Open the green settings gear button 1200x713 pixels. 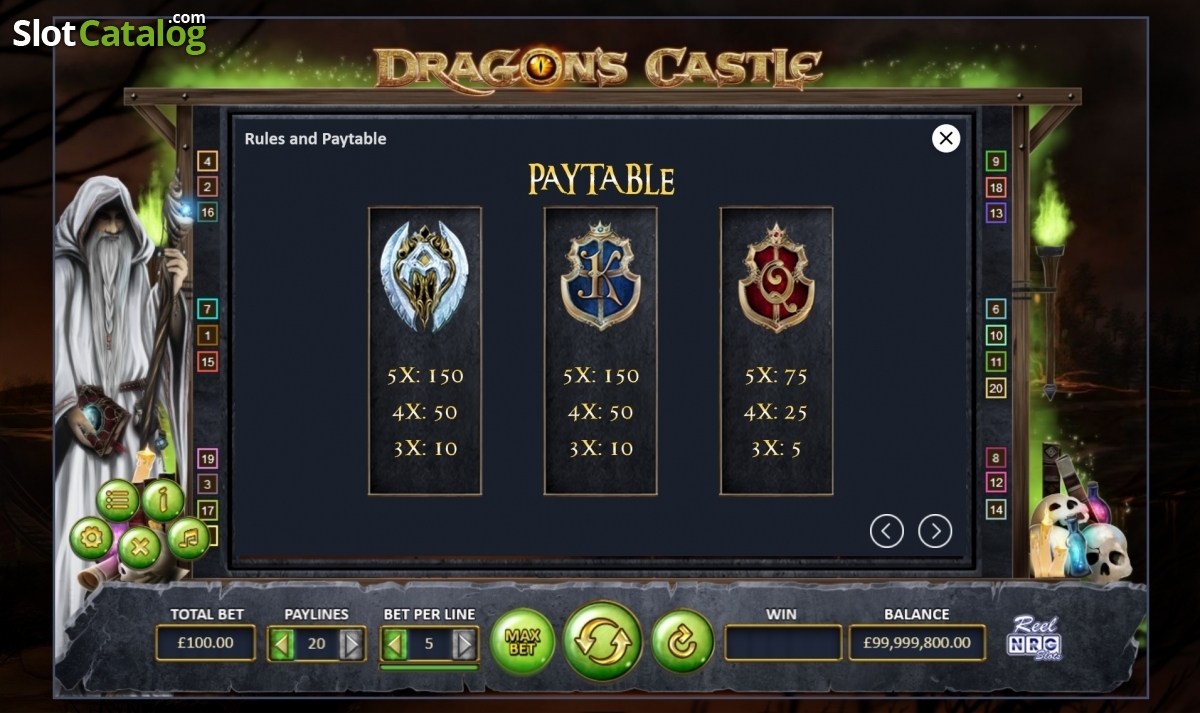coord(91,539)
